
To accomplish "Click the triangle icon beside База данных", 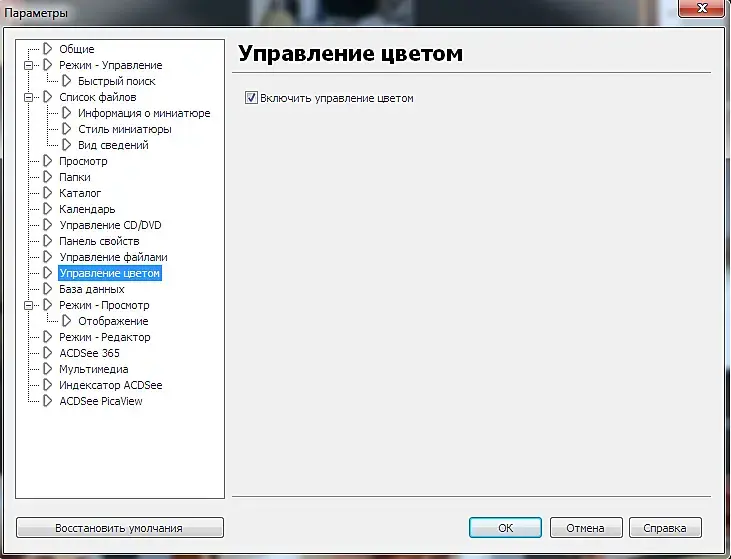I will coord(48,289).
